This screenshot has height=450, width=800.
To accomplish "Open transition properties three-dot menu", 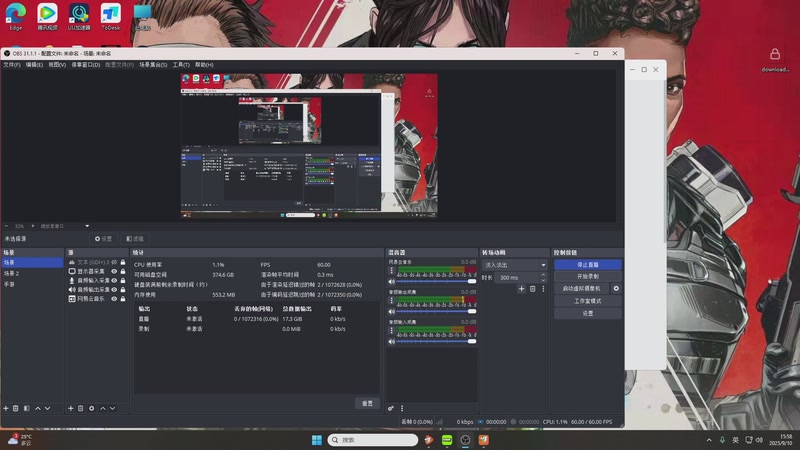I will [543, 289].
